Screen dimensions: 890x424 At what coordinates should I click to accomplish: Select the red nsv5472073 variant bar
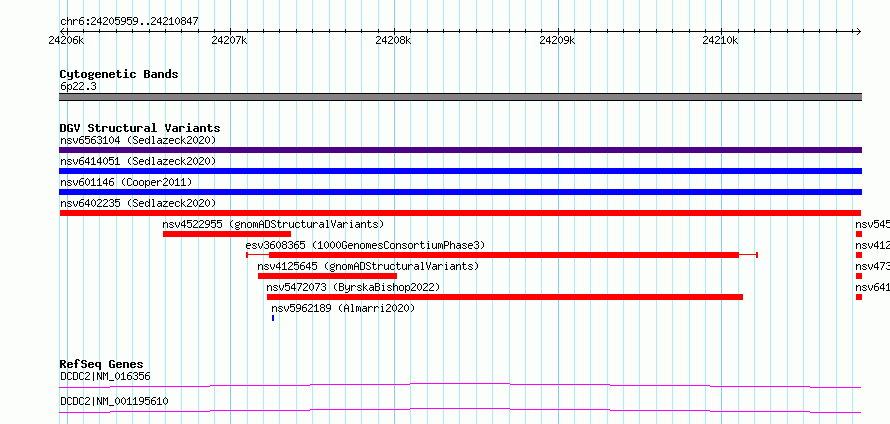click(505, 297)
